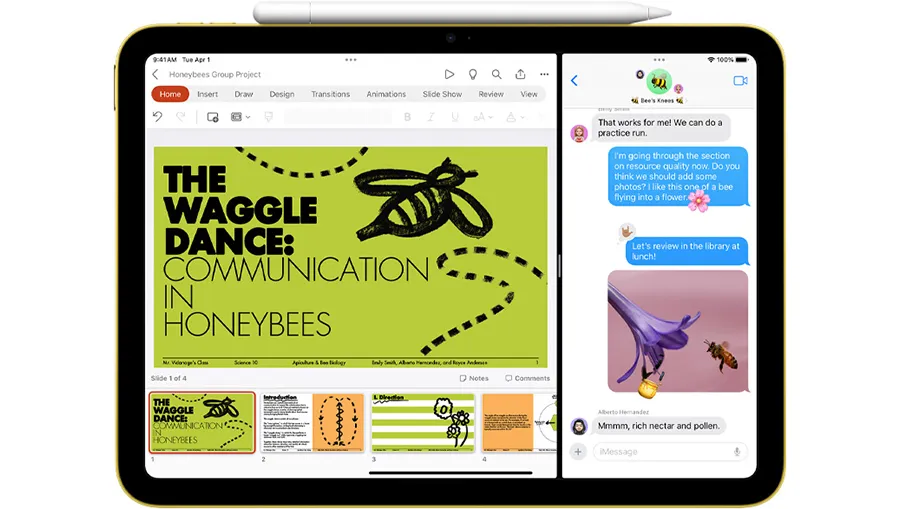The width and height of the screenshot is (900, 509).
Task: Start the slideshow with the play icon
Action: pyautogui.click(x=449, y=74)
